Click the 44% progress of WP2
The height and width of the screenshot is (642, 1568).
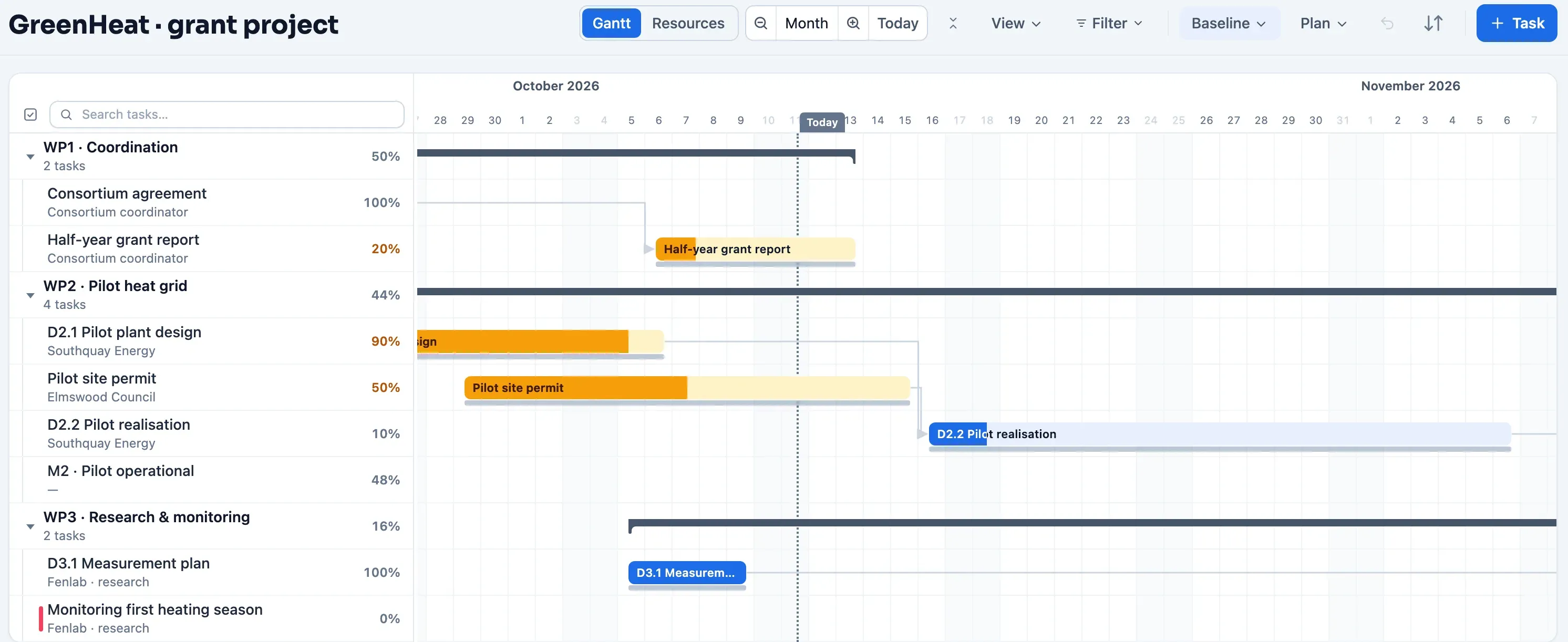pyautogui.click(x=385, y=295)
